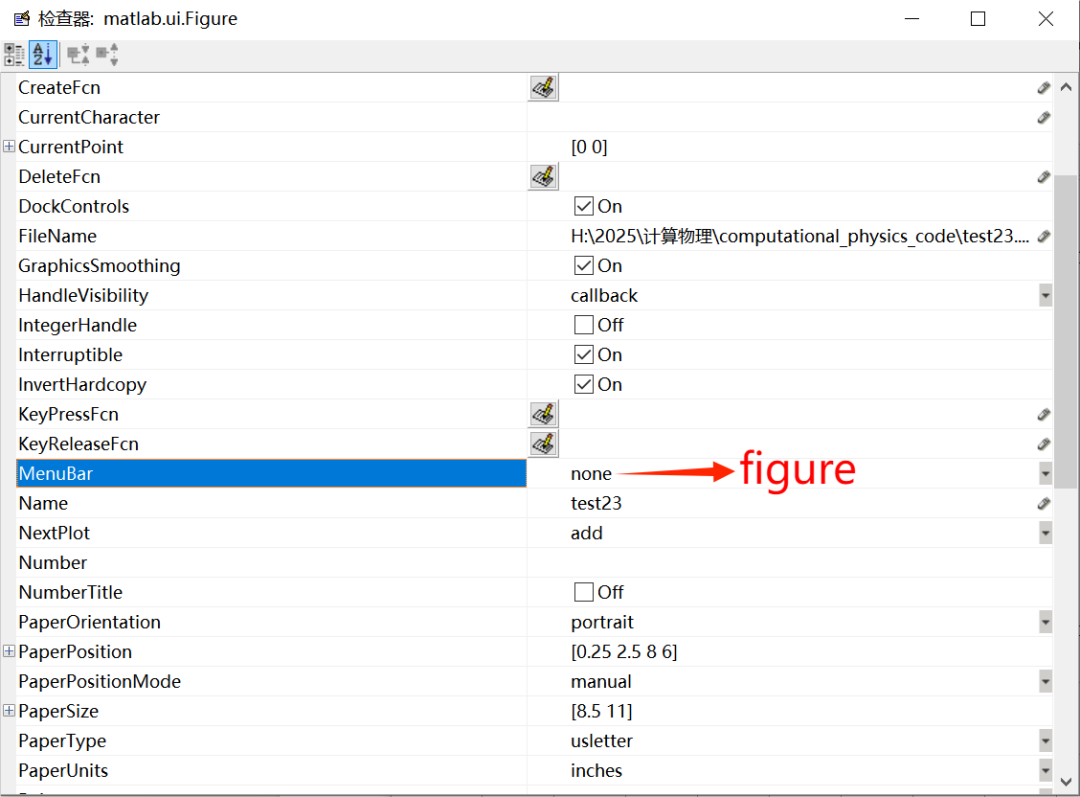Click the pencil icon in the Name row
Image resolution: width=1080 pixels, height=797 pixels.
[x=1043, y=503]
